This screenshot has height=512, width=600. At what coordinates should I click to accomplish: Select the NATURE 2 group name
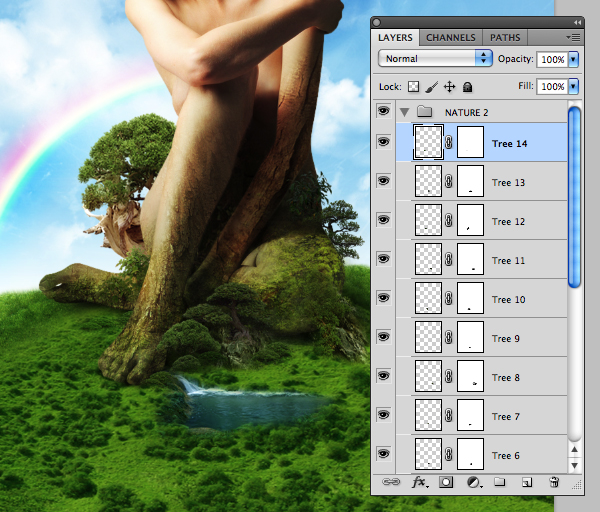(x=466, y=113)
